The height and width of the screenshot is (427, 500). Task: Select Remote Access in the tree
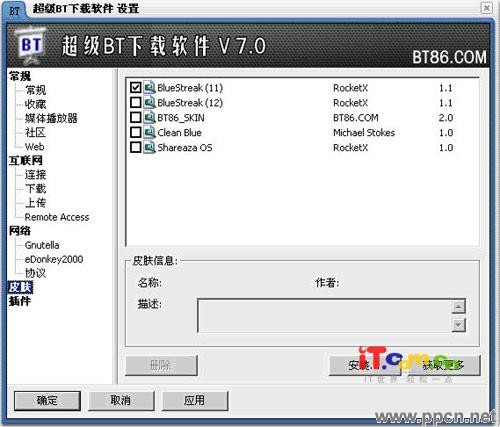57,217
